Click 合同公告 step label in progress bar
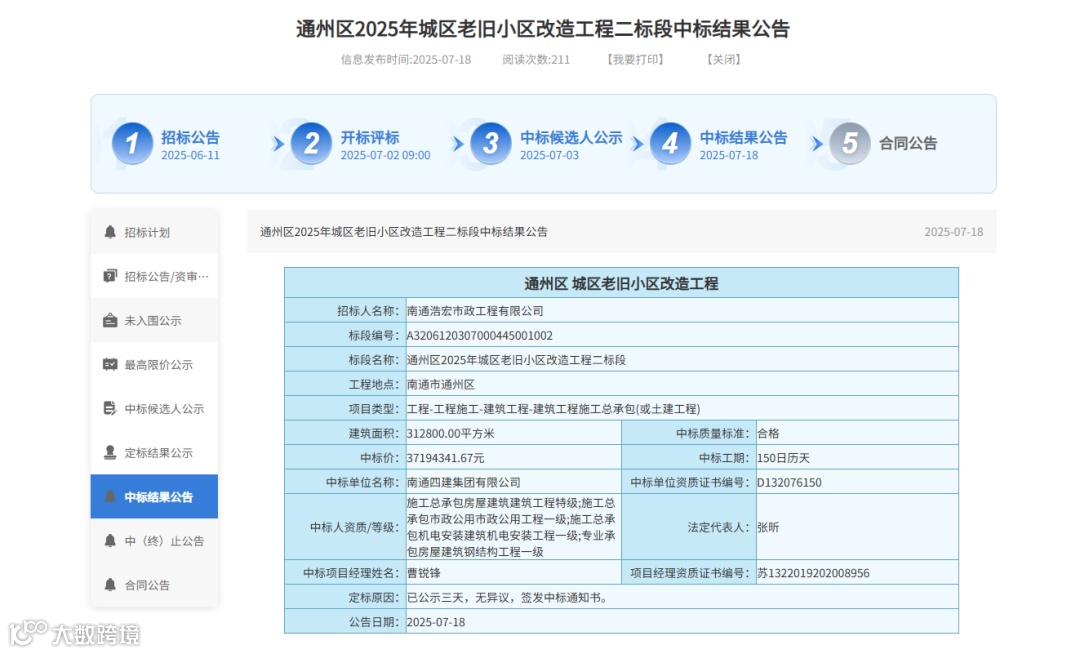 [x=908, y=143]
